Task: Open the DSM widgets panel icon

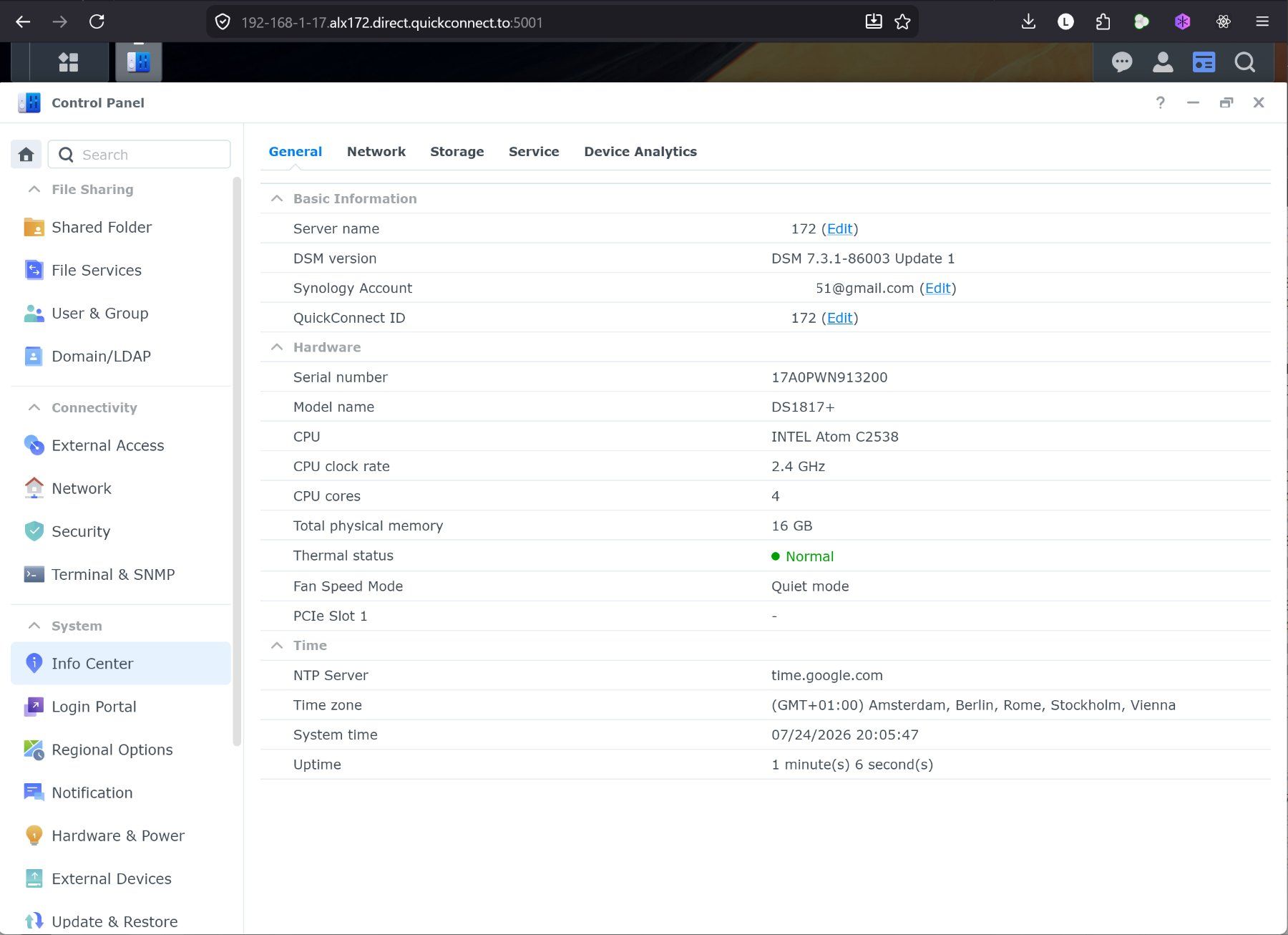Action: (1204, 62)
